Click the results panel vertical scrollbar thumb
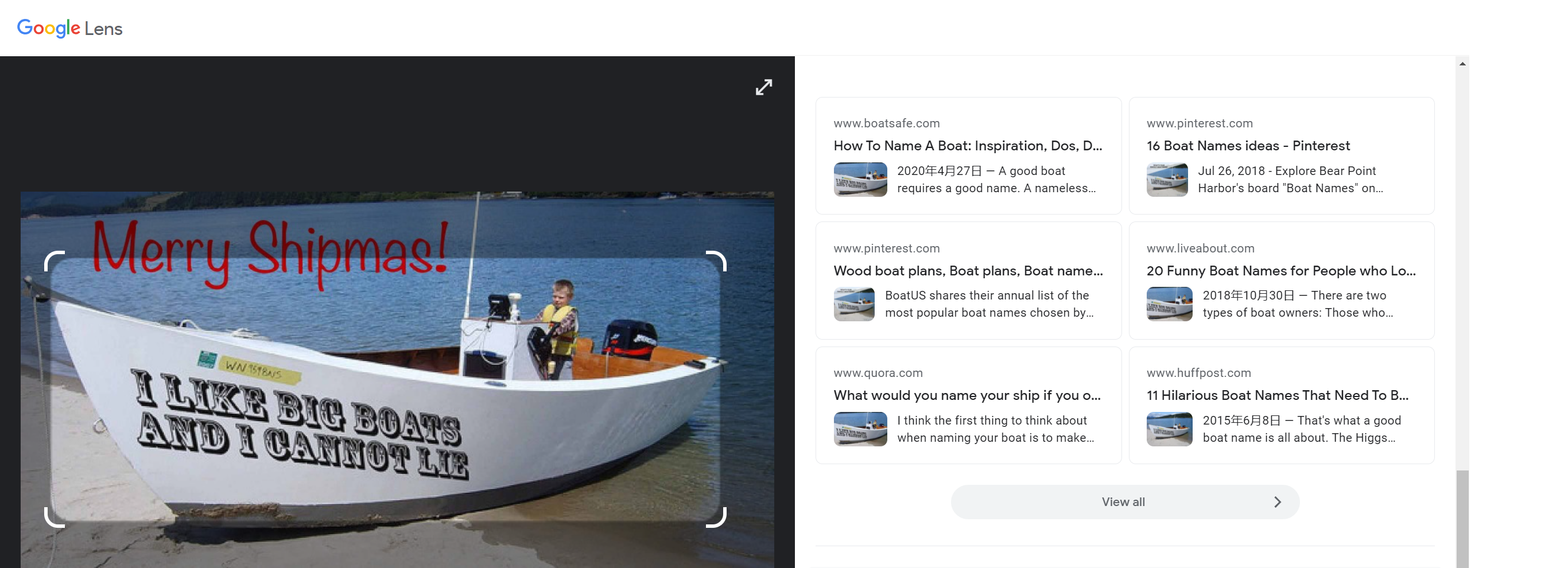Screen dimensions: 1568x568 1462,519
